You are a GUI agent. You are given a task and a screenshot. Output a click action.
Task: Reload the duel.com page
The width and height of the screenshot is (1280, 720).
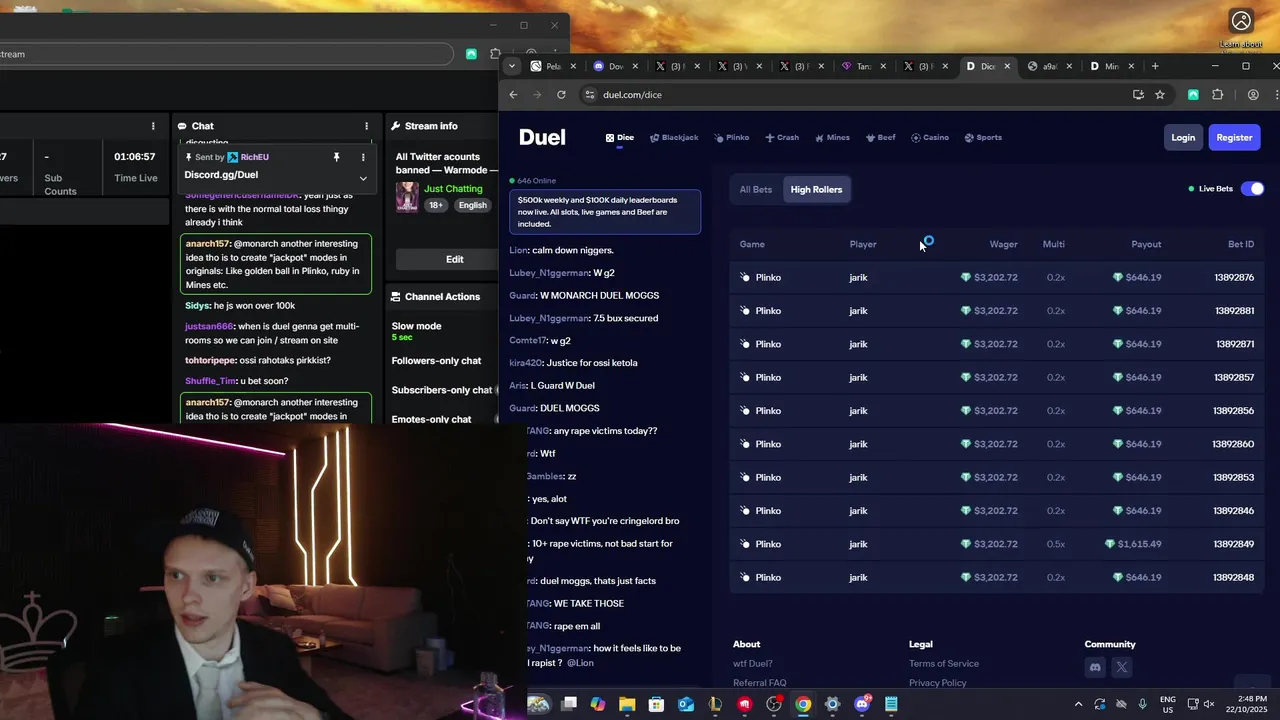[561, 95]
